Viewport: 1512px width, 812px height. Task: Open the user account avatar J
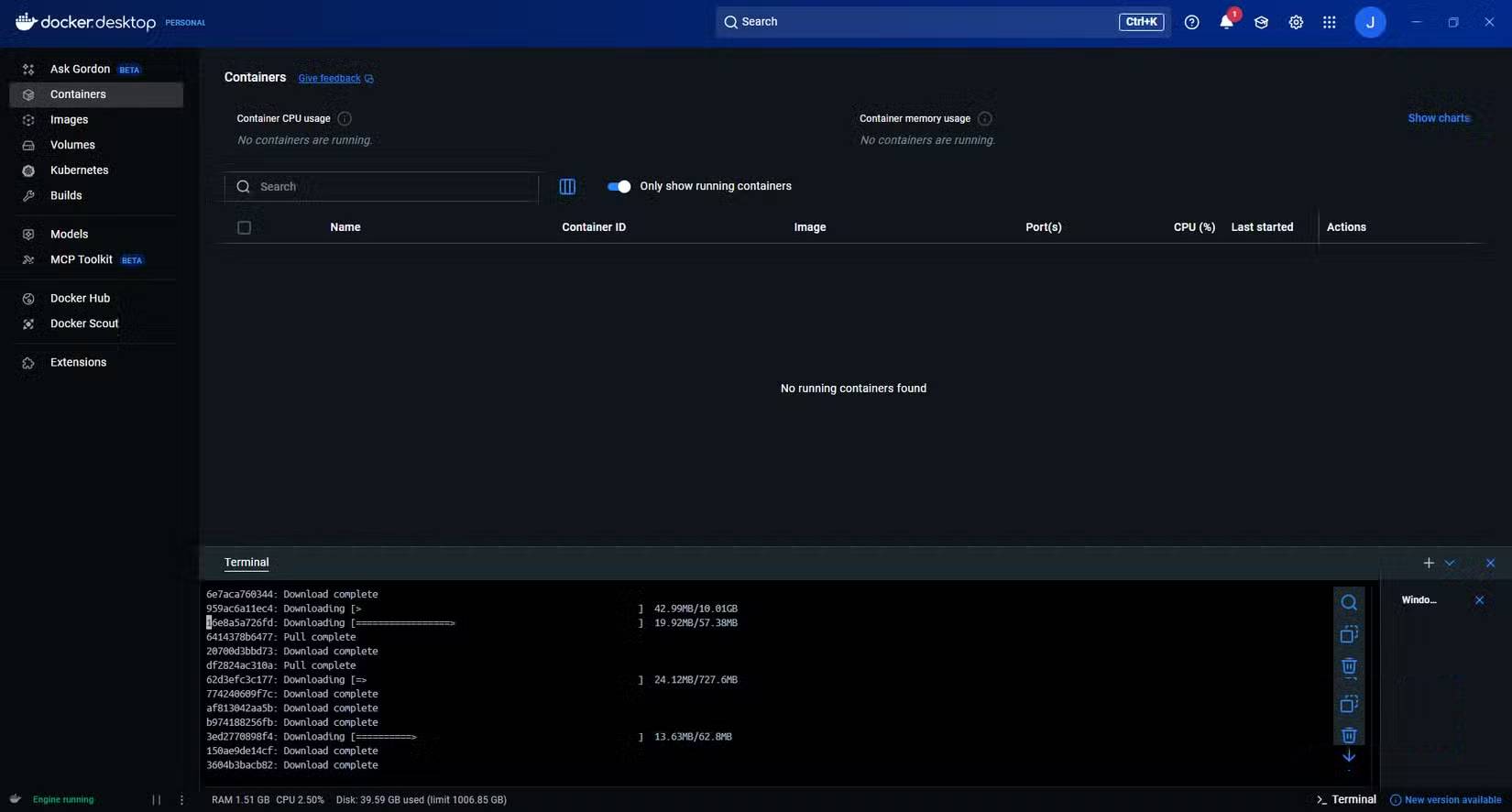(1370, 22)
